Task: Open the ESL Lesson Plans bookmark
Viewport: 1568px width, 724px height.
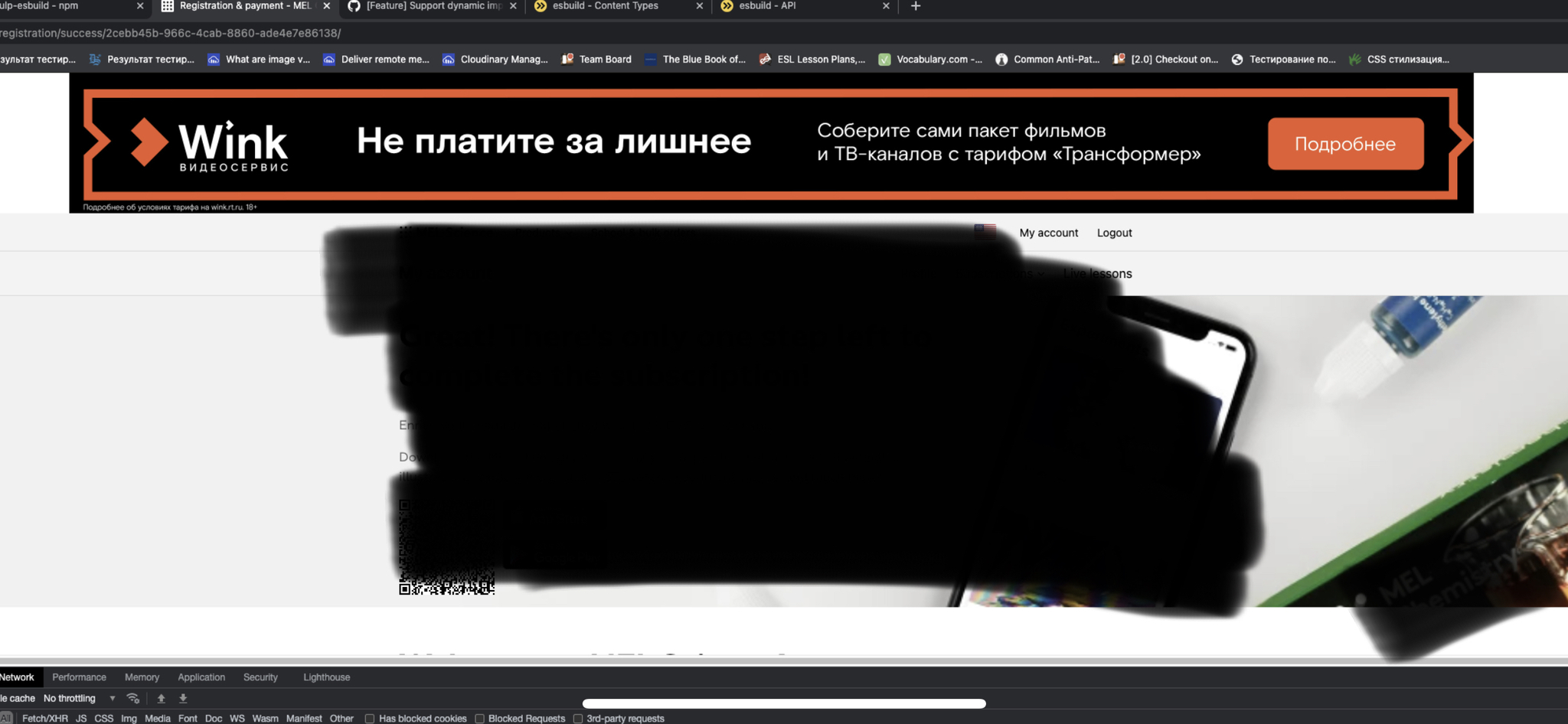Action: point(812,59)
